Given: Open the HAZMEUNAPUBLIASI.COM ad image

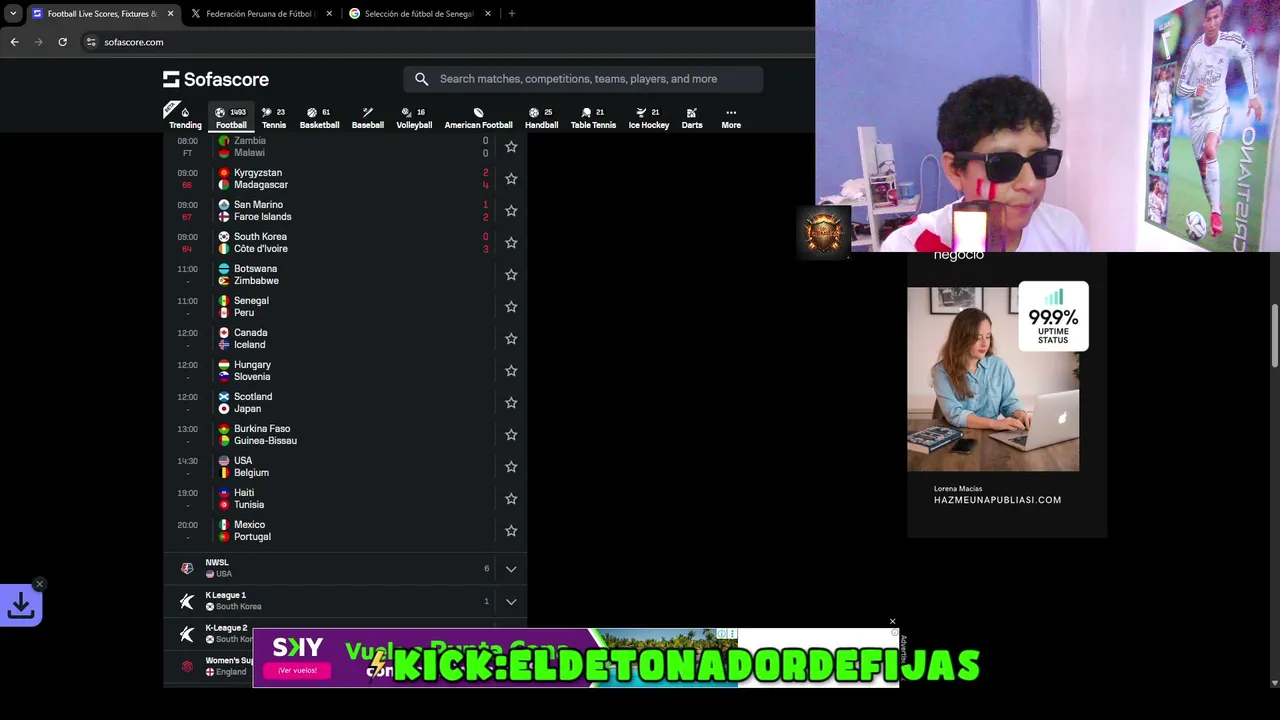Looking at the screenshot, I should [x=993, y=379].
